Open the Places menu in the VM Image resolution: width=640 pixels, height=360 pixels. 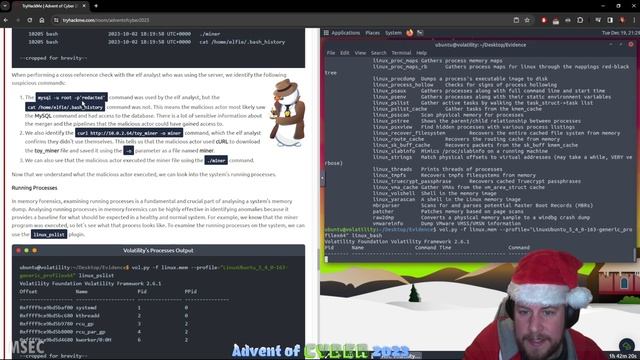click(372, 33)
